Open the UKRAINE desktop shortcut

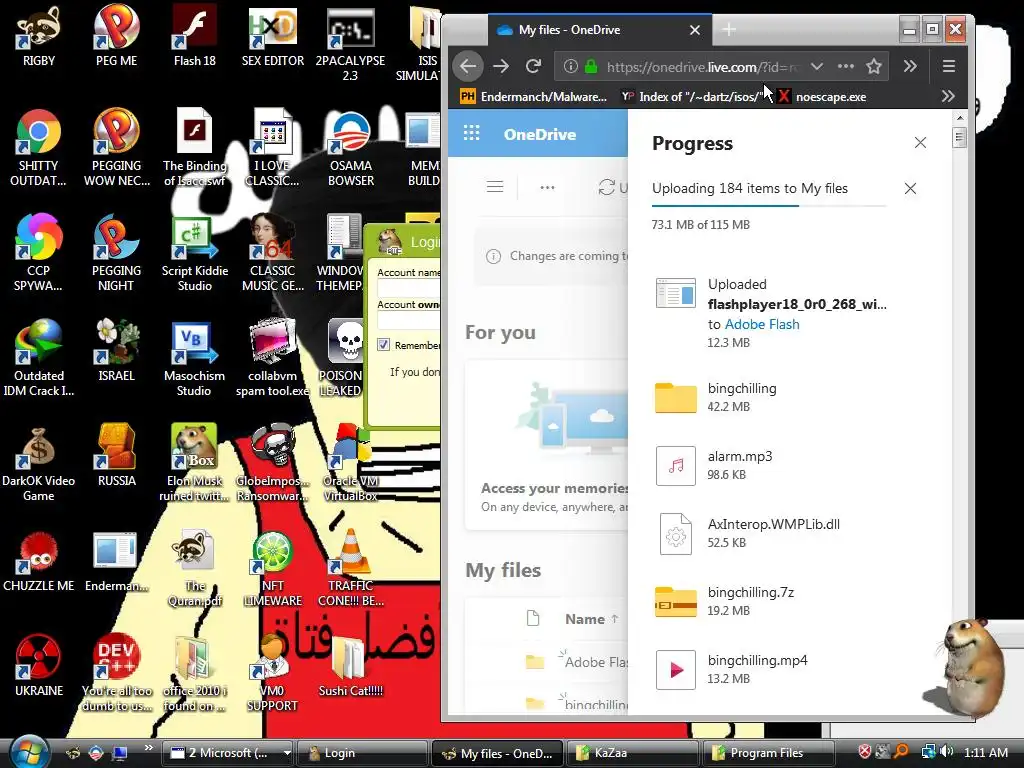(39, 666)
